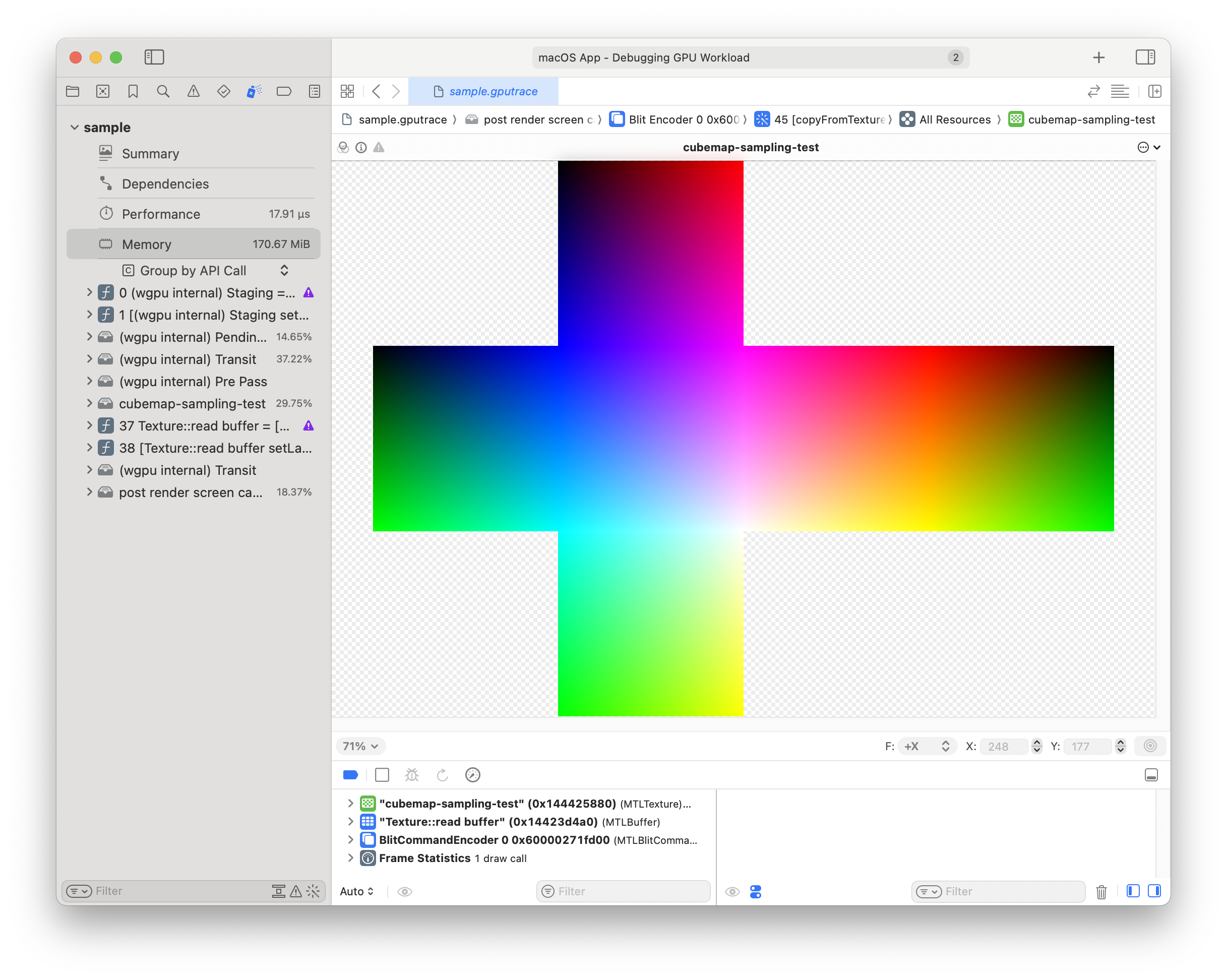Open the Bookmark navigator icon
1227x980 pixels.
(133, 91)
